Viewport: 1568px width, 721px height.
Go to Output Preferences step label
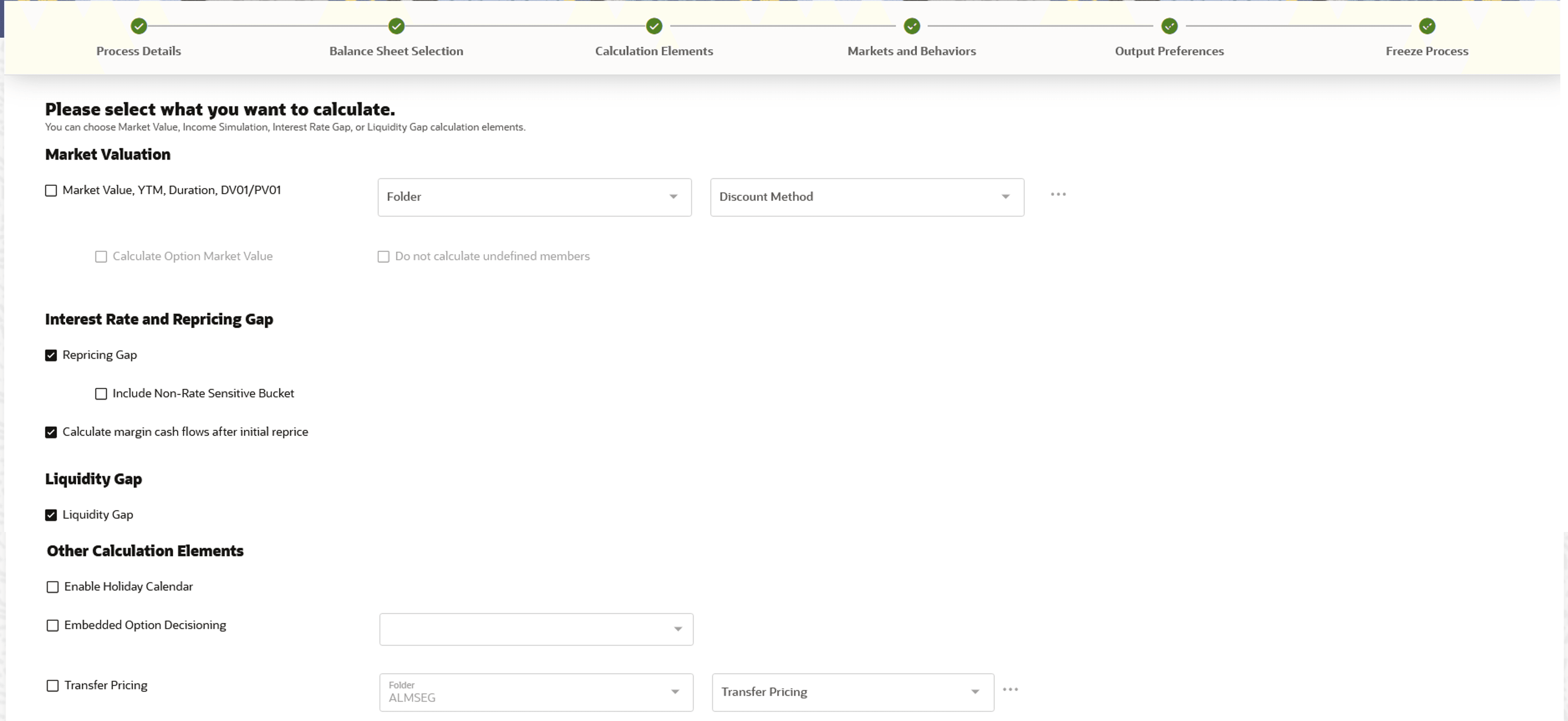point(1169,51)
